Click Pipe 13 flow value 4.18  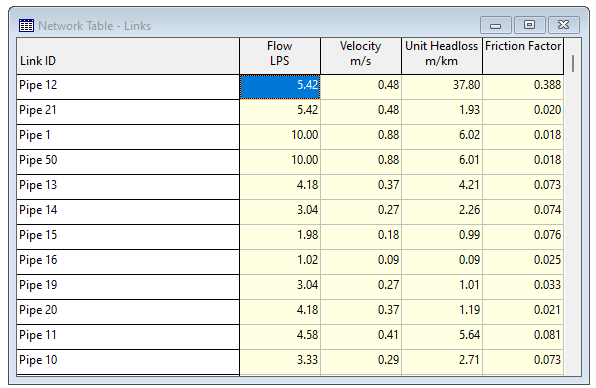[x=280, y=187]
